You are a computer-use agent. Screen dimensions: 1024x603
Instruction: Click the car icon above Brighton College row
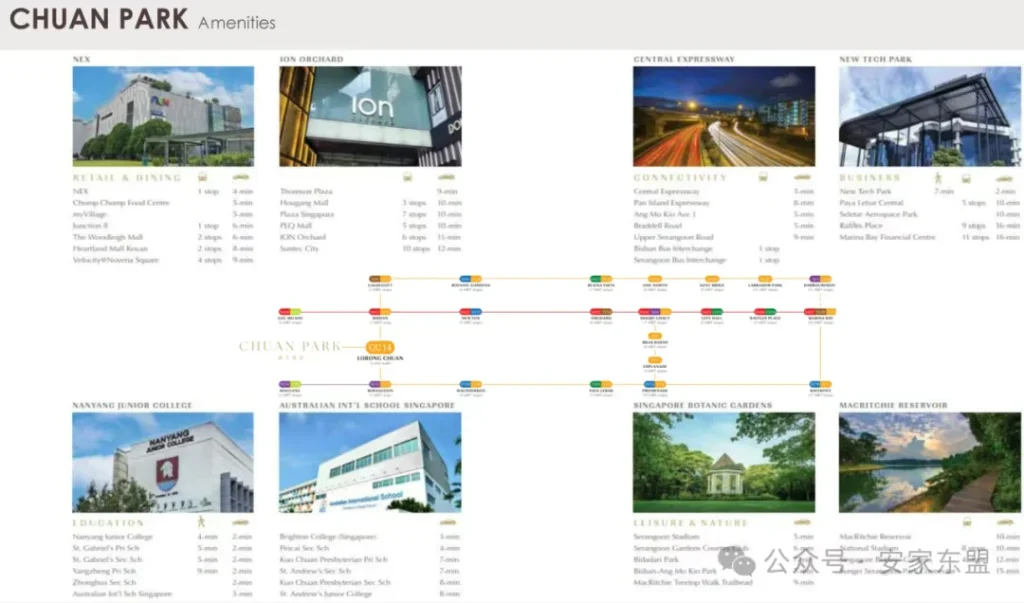pos(448,522)
